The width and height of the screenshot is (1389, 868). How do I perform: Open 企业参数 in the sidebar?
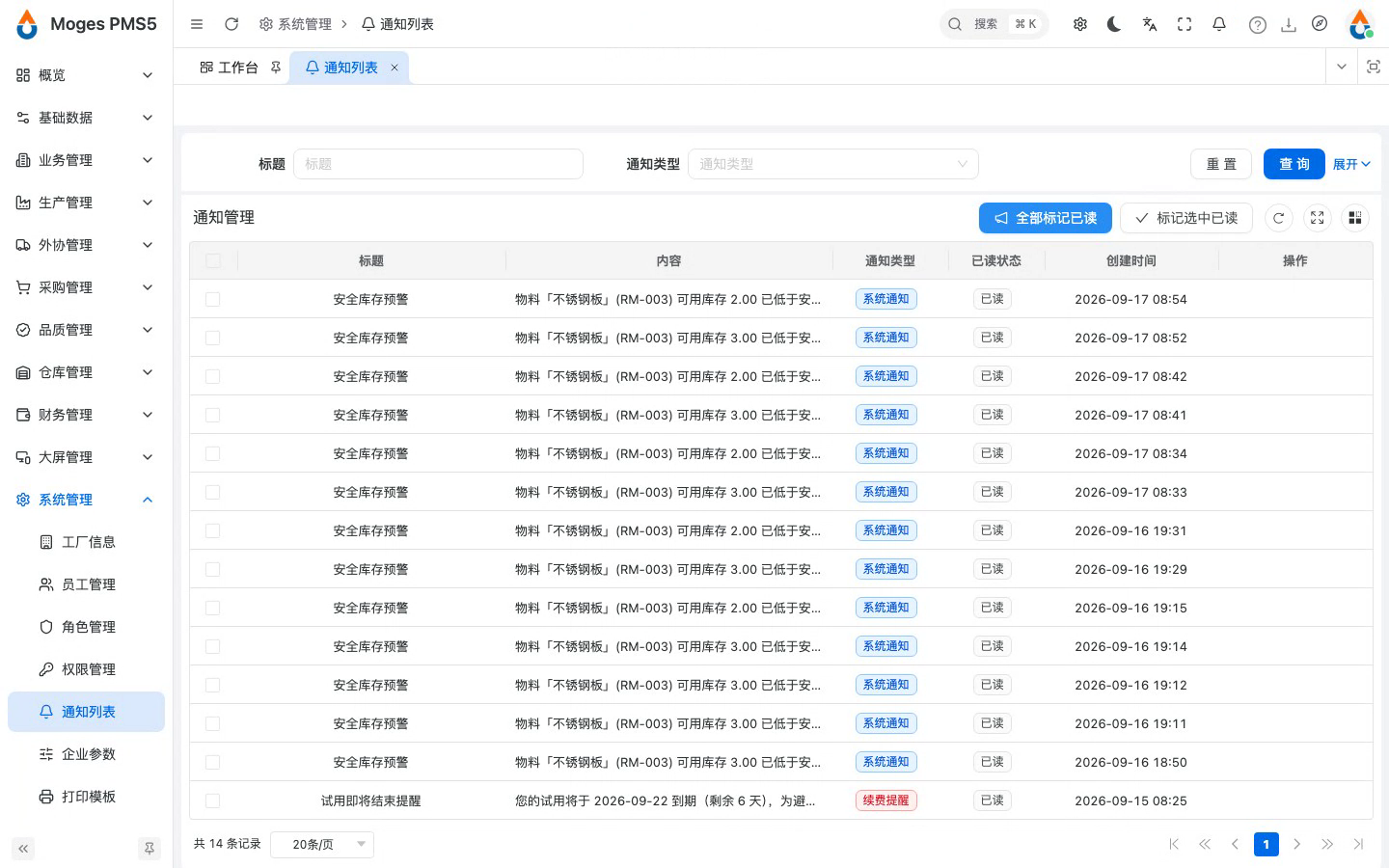click(x=86, y=754)
